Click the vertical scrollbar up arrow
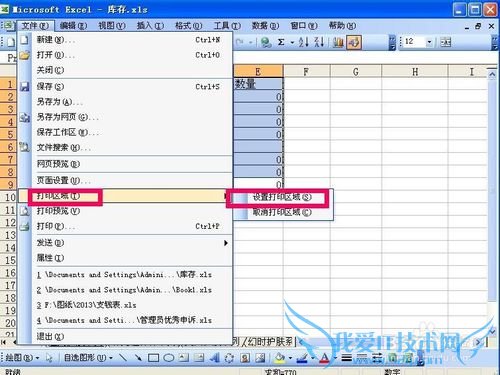This screenshot has width=500, height=375. pos(492,74)
